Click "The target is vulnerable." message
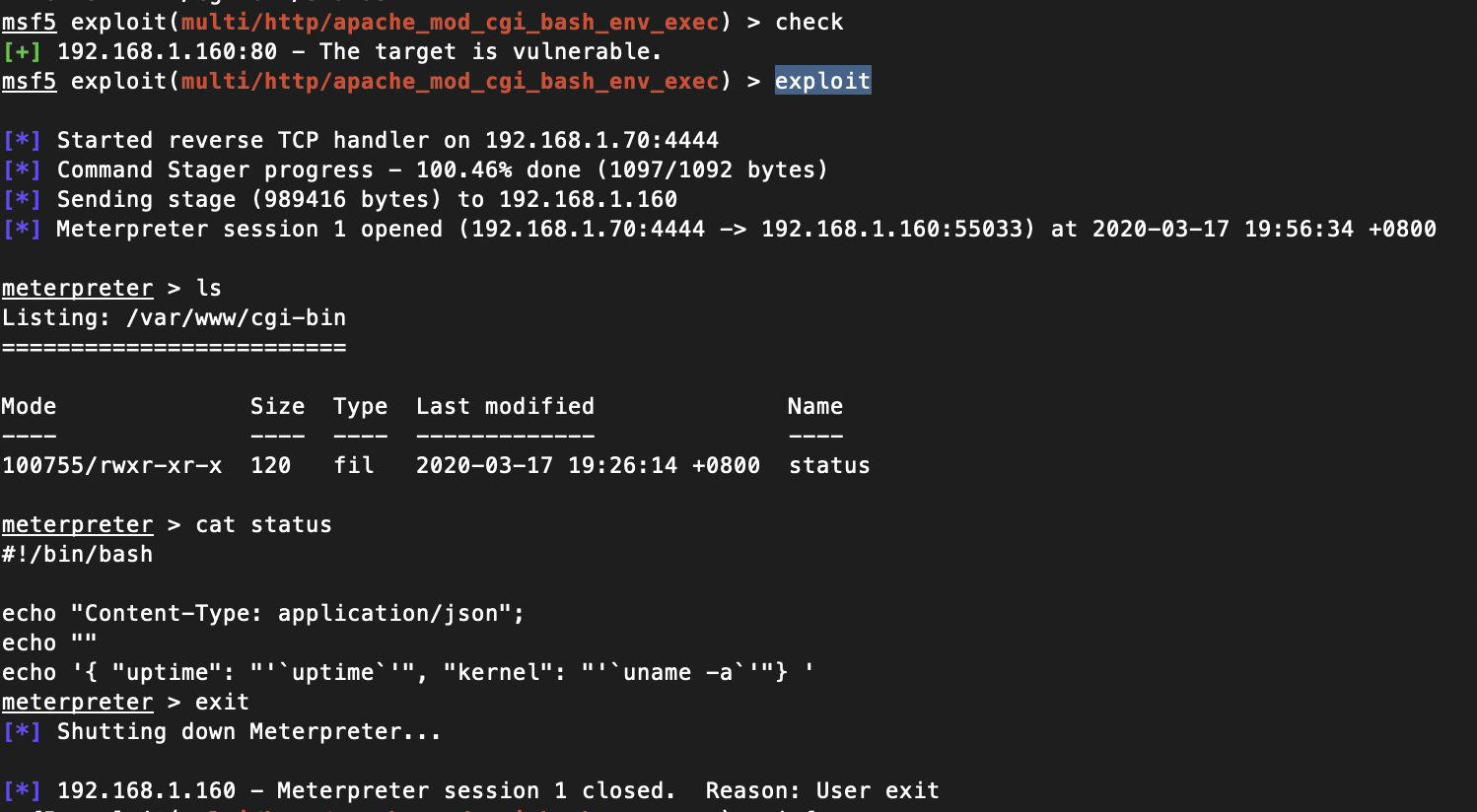The image size is (1477, 812). [490, 51]
